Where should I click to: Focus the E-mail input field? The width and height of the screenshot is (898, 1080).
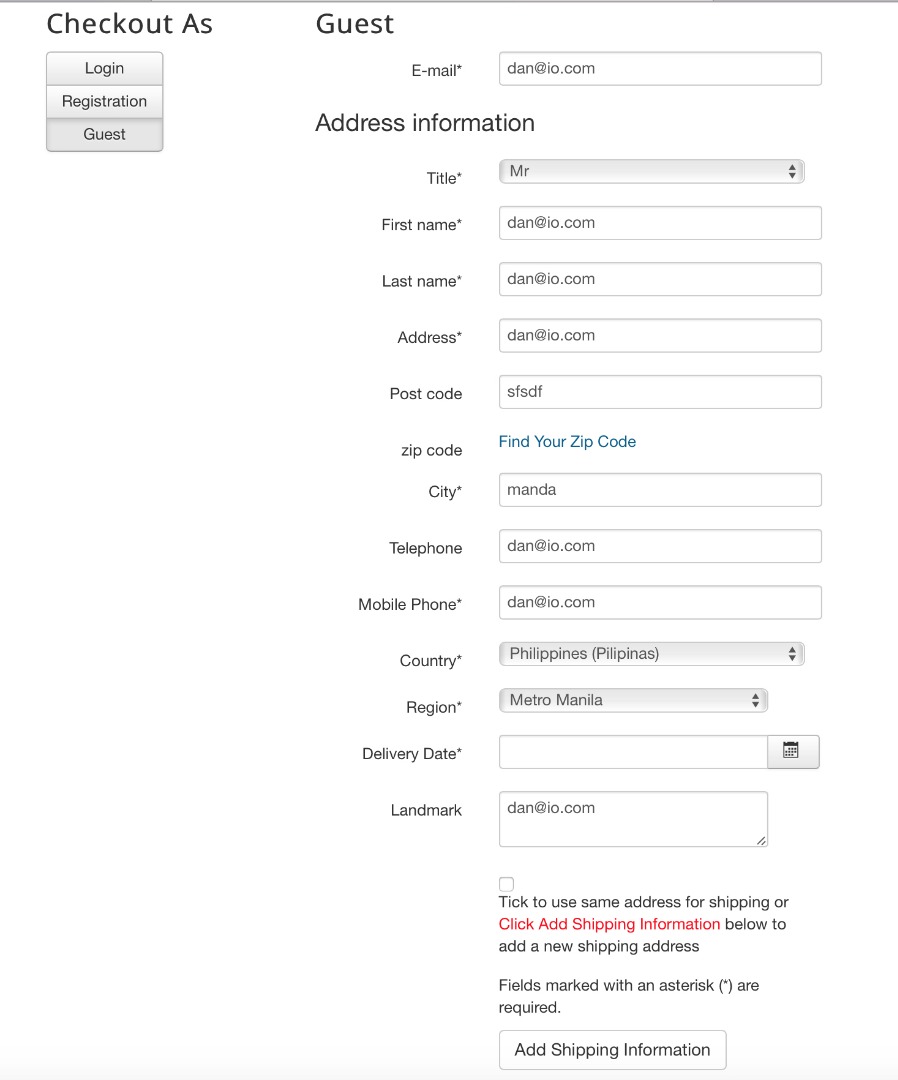[660, 69]
